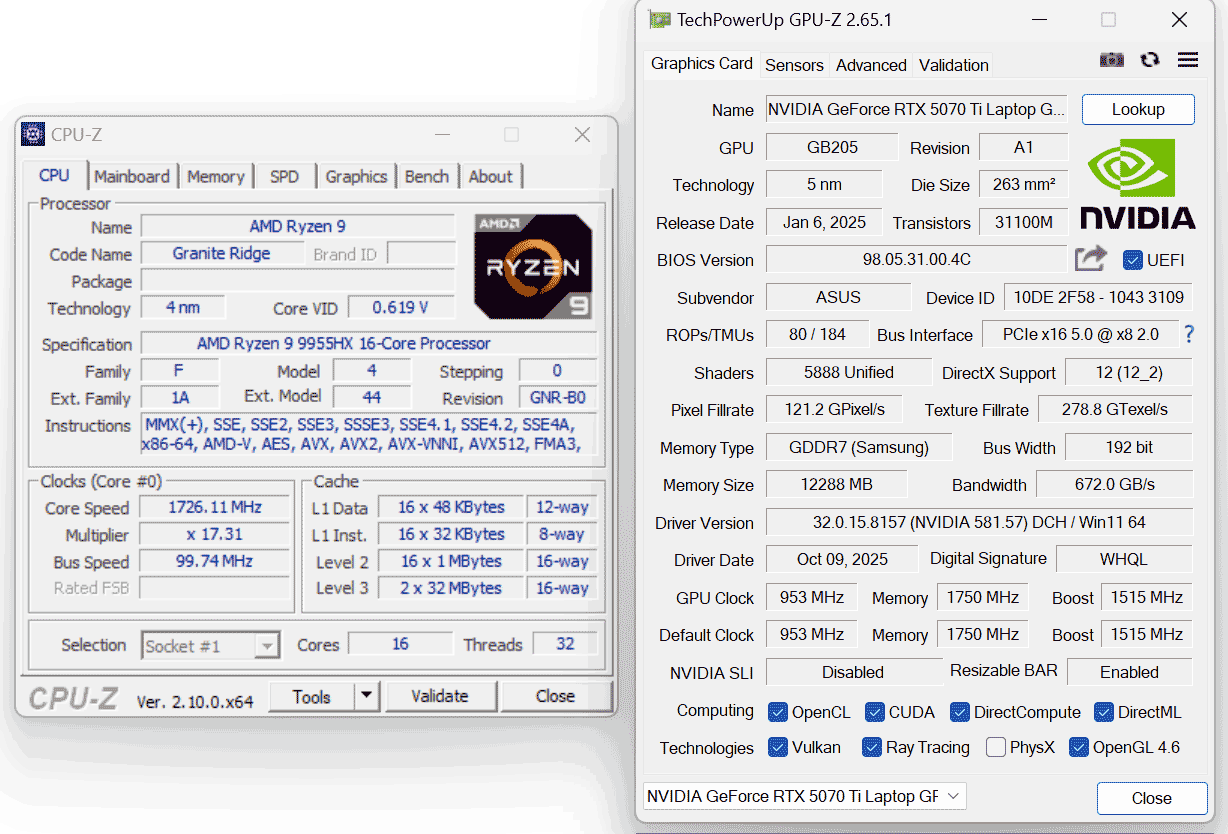The width and height of the screenshot is (1228, 834).
Task: Expand the Tools dropdown arrow
Action: (367, 696)
